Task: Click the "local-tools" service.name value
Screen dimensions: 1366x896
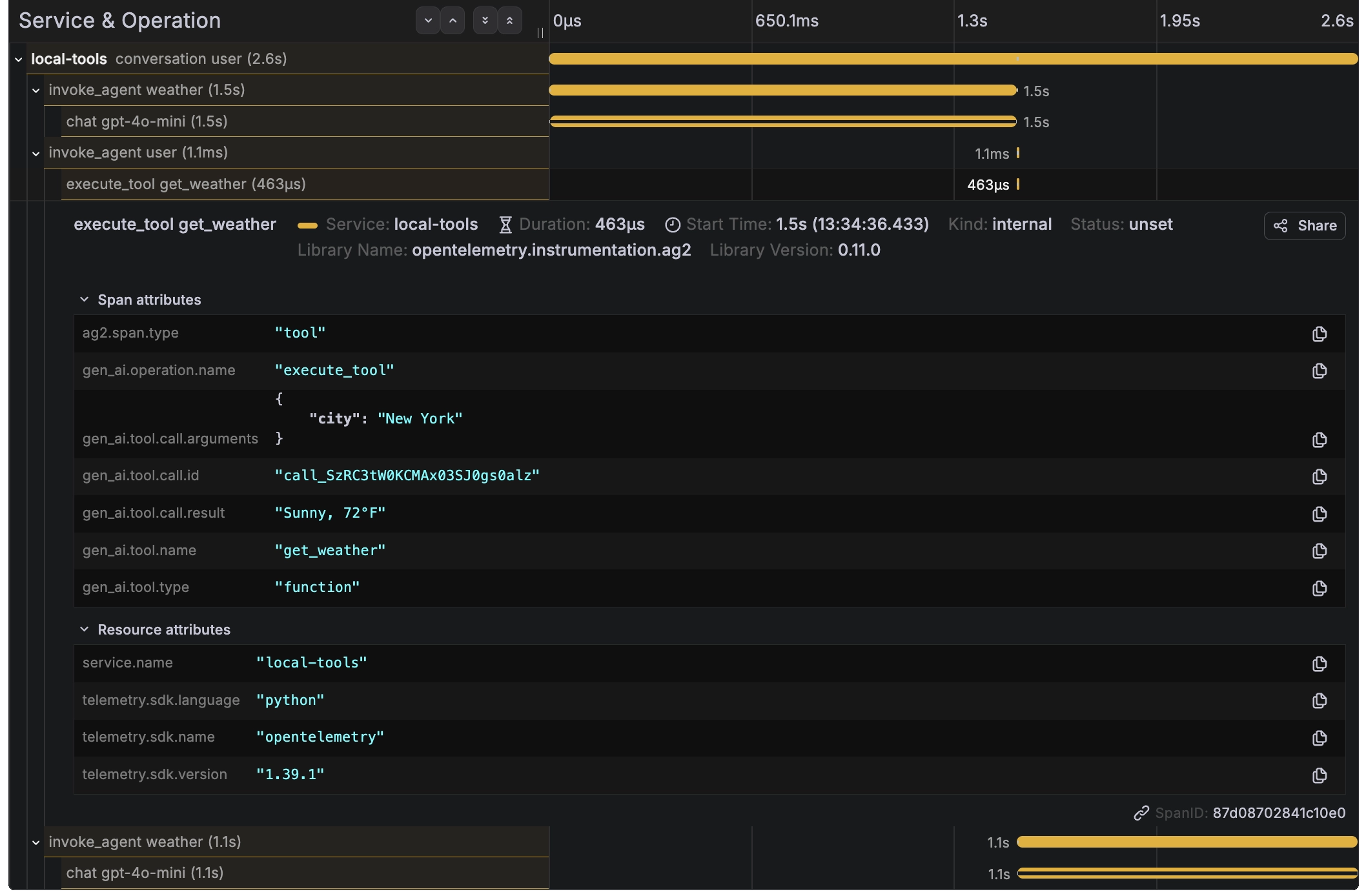Action: tap(312, 662)
